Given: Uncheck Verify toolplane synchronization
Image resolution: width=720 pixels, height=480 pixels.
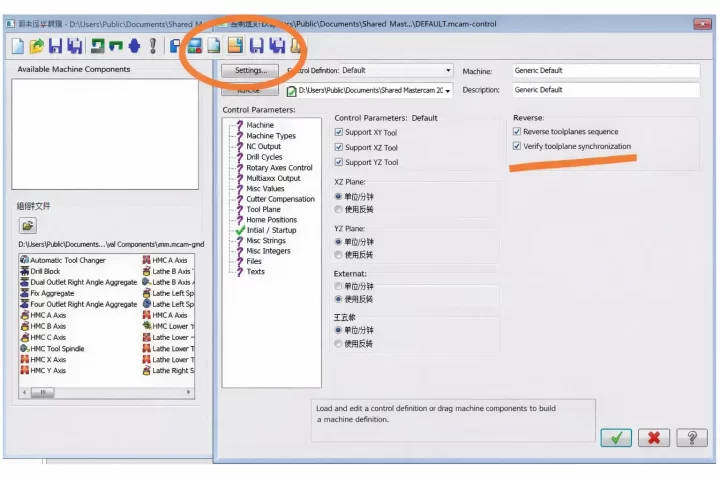Looking at the screenshot, I should [x=517, y=146].
